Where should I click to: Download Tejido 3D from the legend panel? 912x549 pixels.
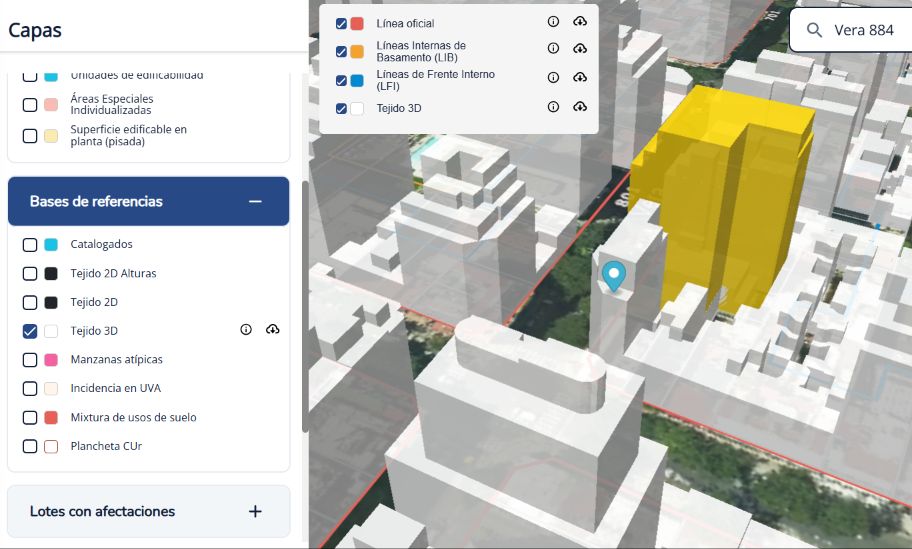tap(579, 106)
